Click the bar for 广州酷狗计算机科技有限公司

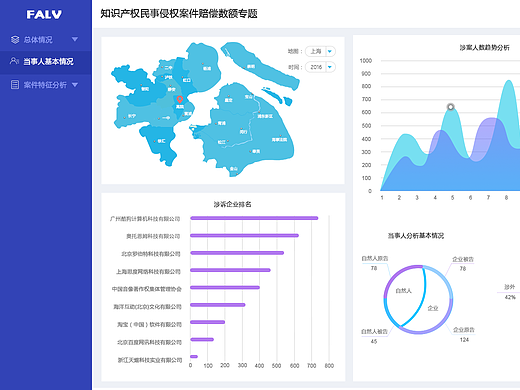click(x=254, y=218)
